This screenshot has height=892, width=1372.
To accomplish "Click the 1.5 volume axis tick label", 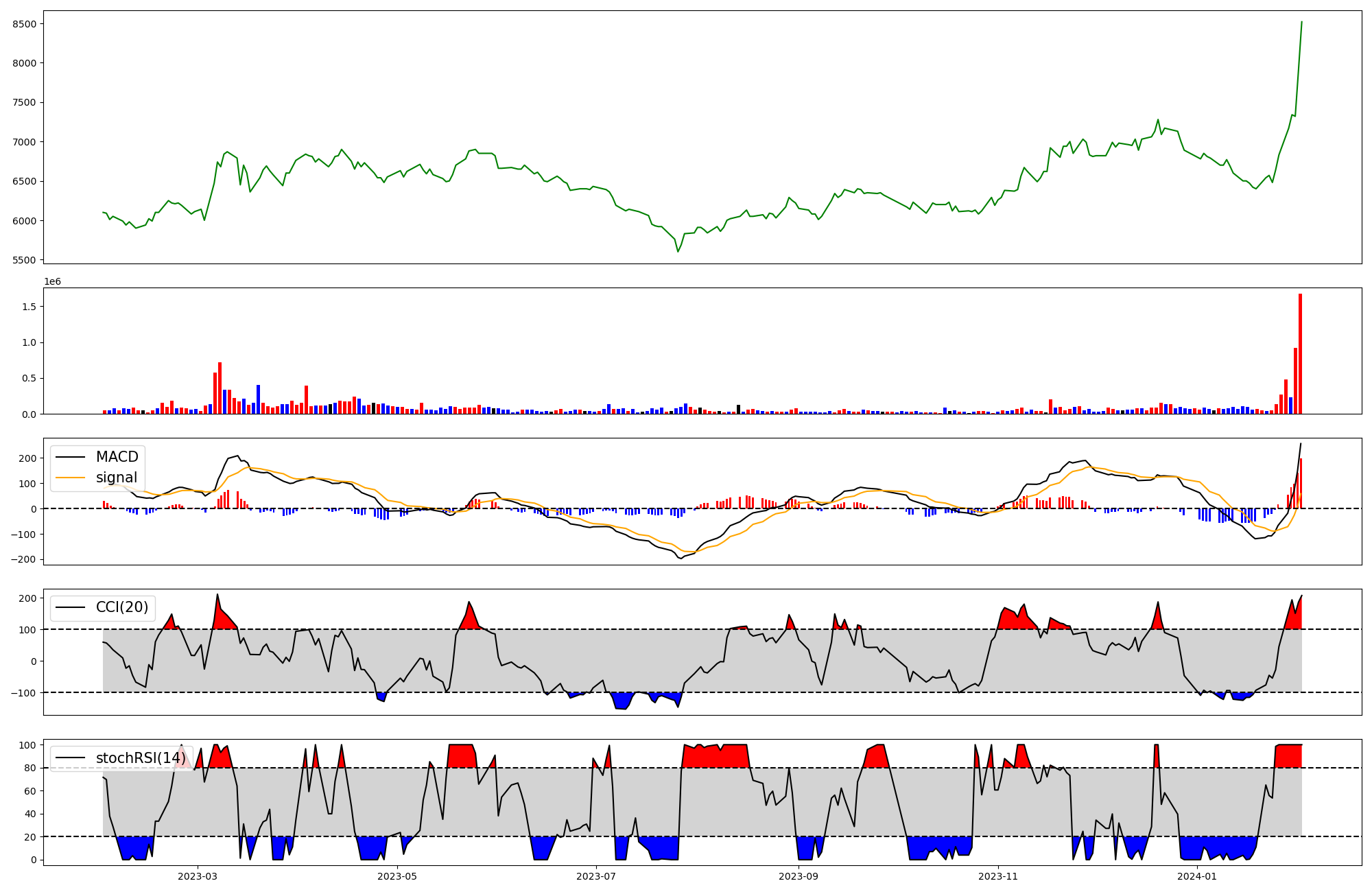I will [x=28, y=307].
